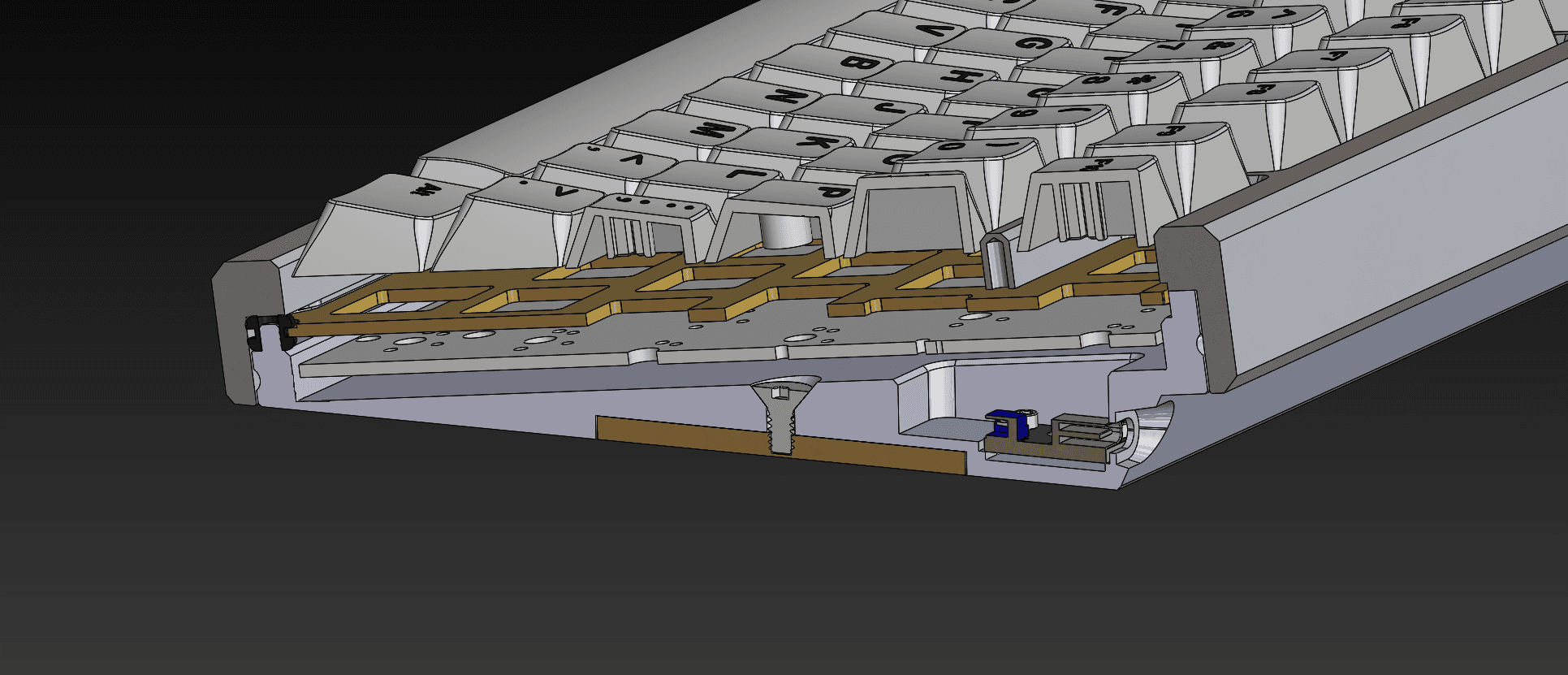Viewport: 1568px width, 675px height.
Task: Select the H keycap
Action: click(x=958, y=77)
